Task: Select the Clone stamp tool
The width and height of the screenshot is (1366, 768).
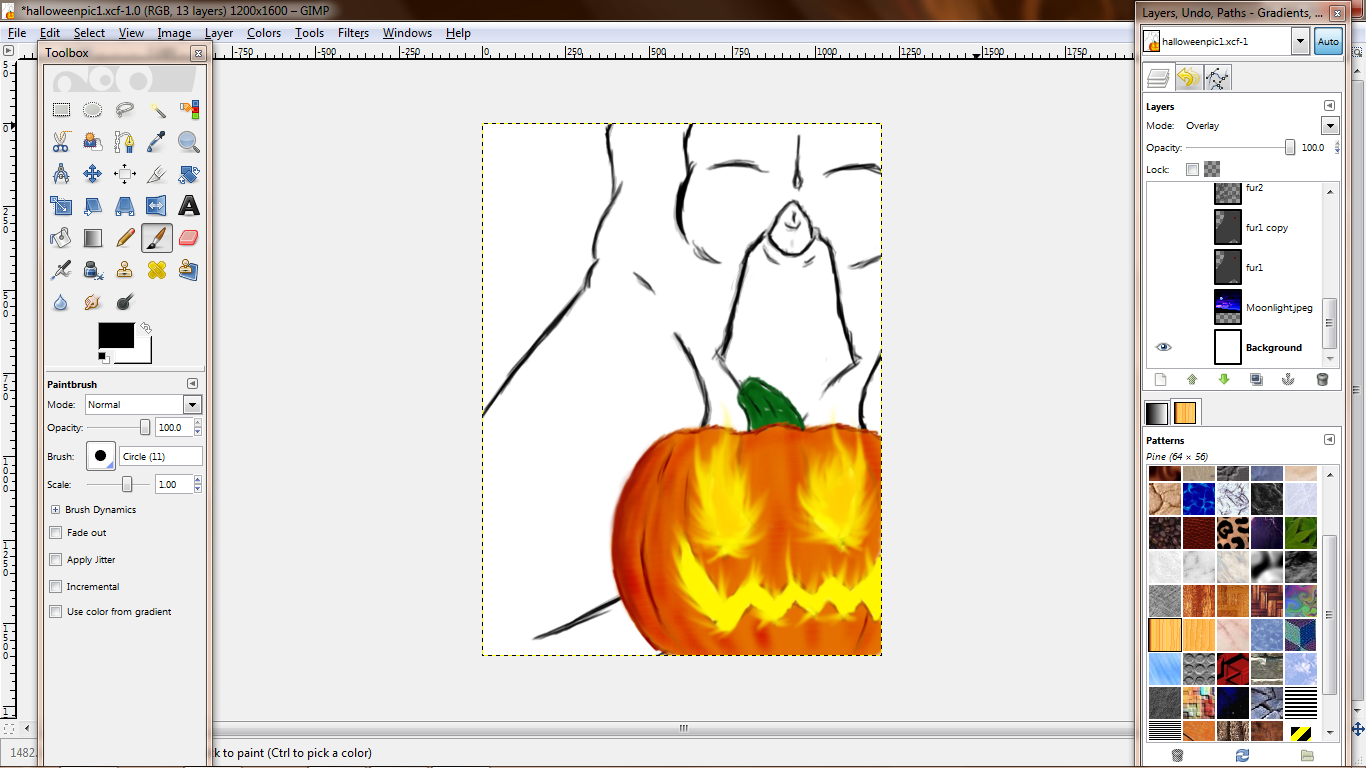Action: [125, 270]
